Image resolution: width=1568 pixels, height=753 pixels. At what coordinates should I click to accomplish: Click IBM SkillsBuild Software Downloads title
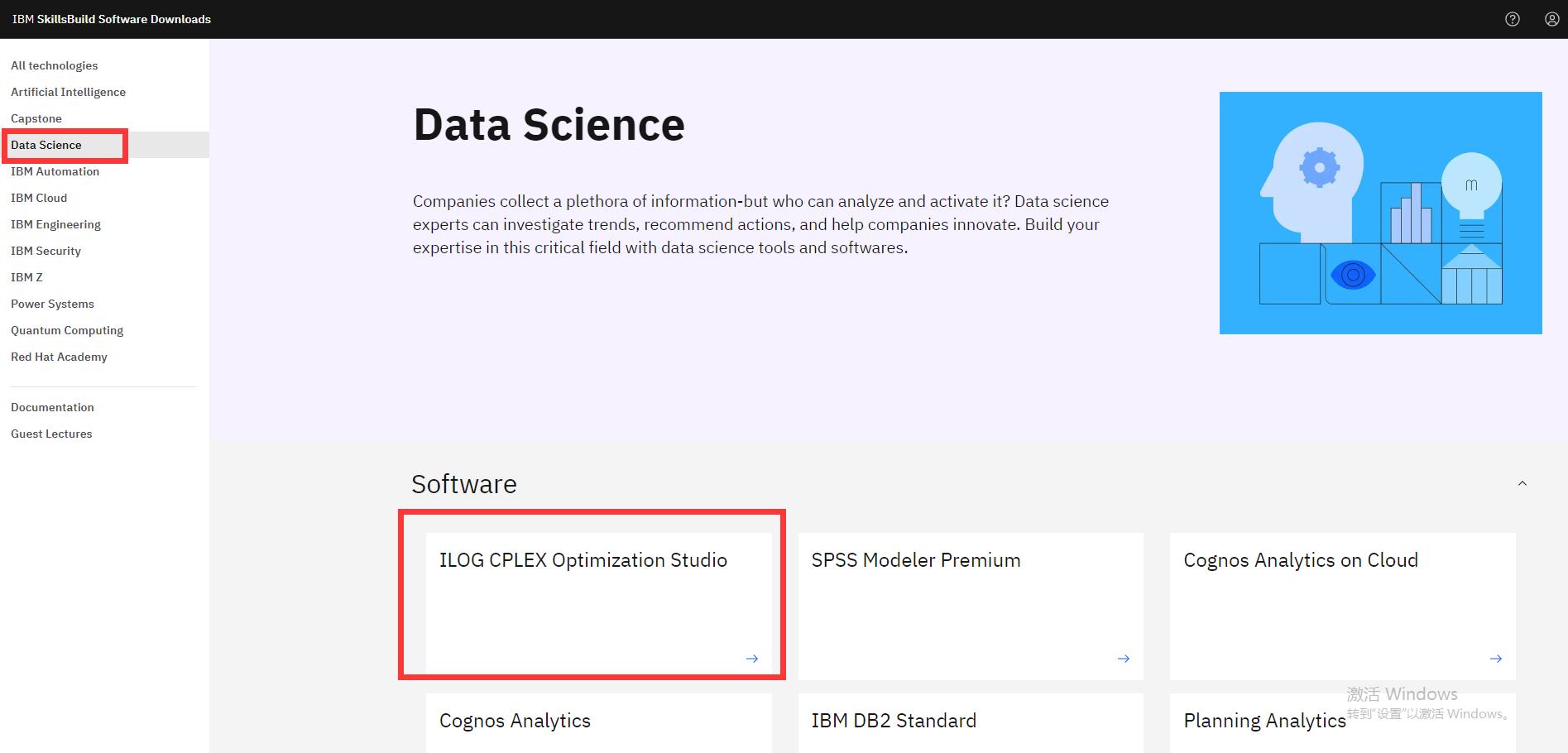(112, 19)
